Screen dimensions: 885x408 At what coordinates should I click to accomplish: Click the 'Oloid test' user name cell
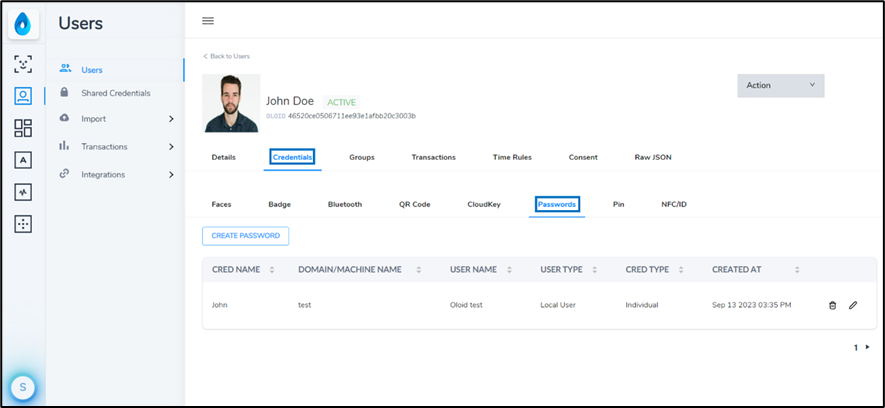coord(466,305)
